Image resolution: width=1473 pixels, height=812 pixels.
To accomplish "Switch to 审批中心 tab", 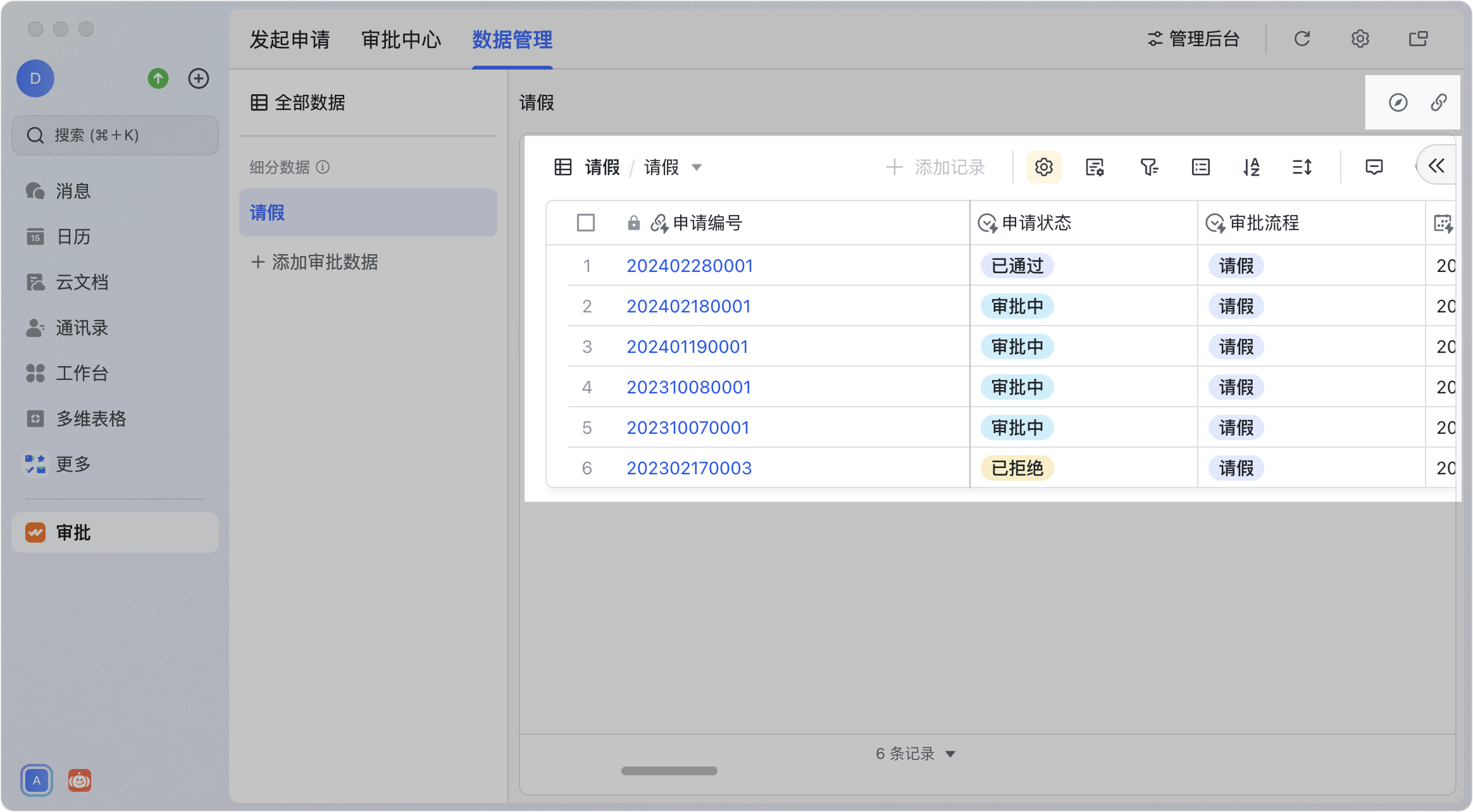I will [x=401, y=39].
